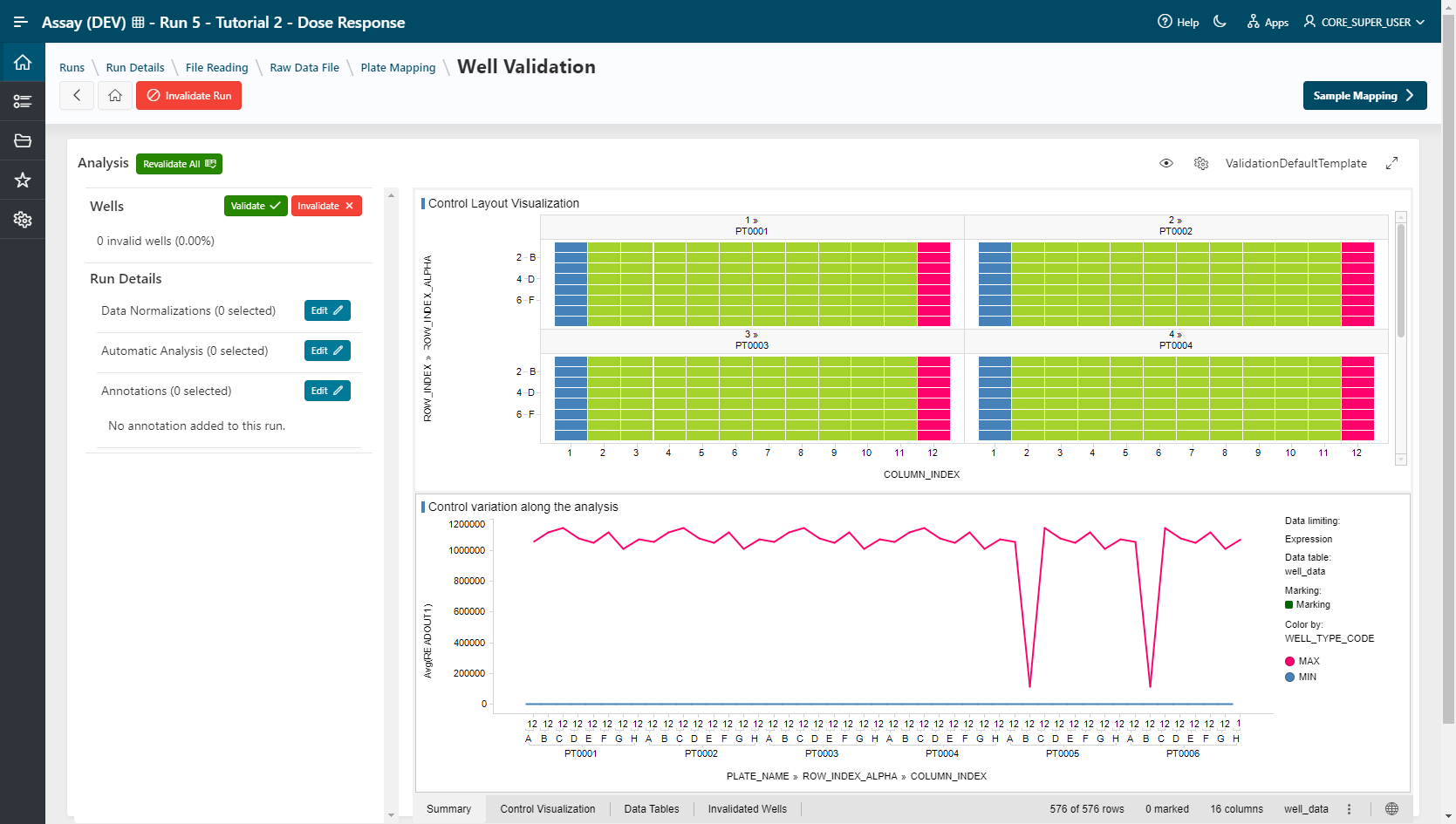The image size is (1456, 824).
Task: Click the WELL_TYPE_CODE color-by selector
Action: (1329, 638)
